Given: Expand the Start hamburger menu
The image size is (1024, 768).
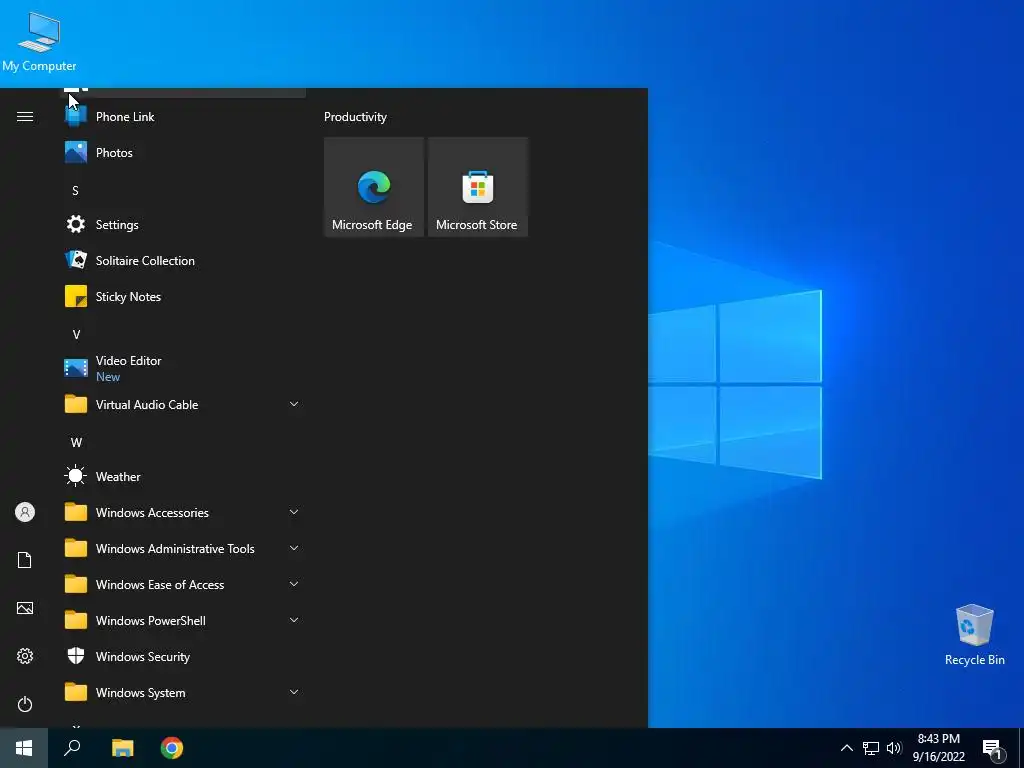Looking at the screenshot, I should click(x=25, y=117).
